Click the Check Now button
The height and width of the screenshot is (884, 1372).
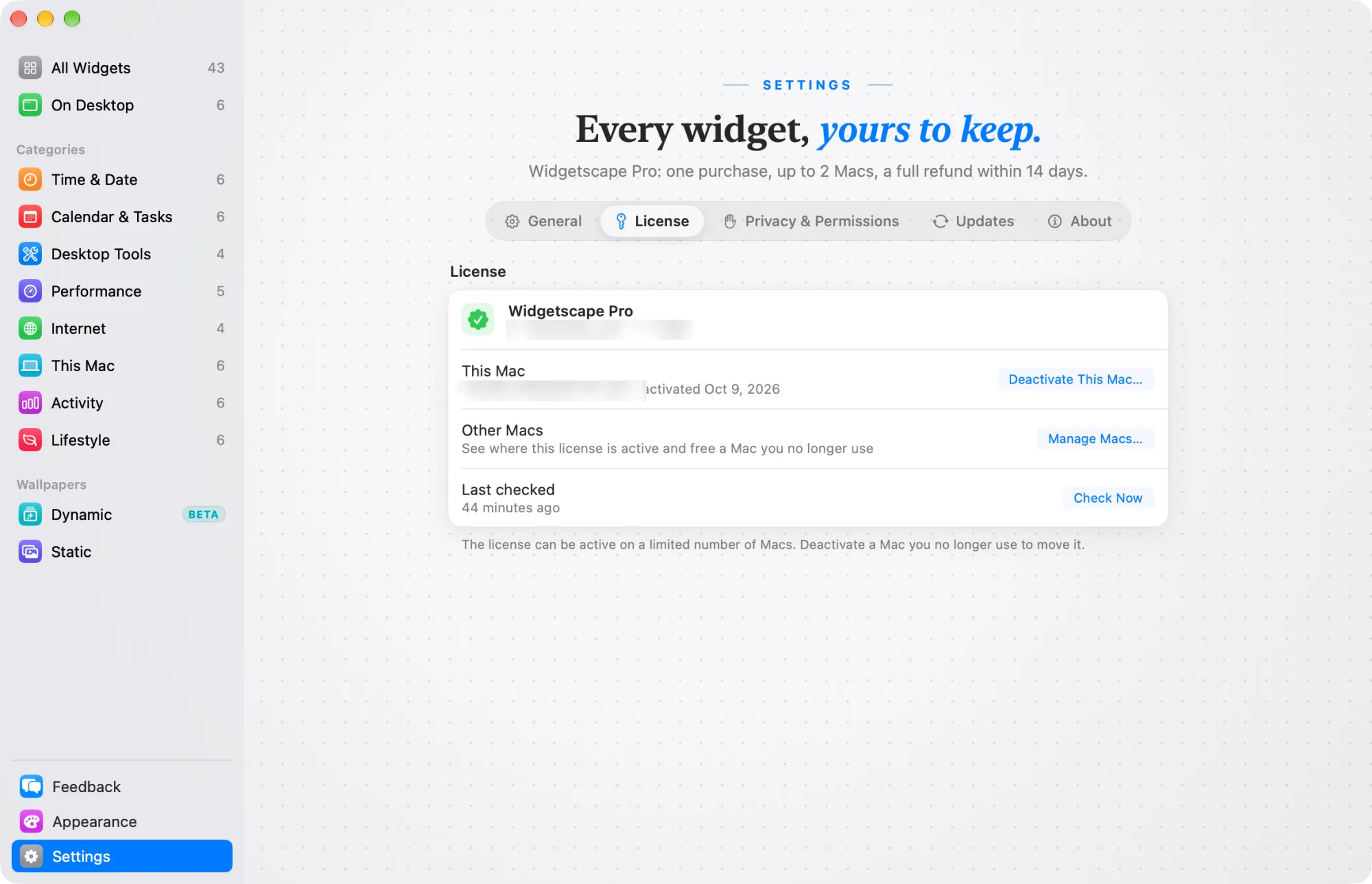[1108, 498]
